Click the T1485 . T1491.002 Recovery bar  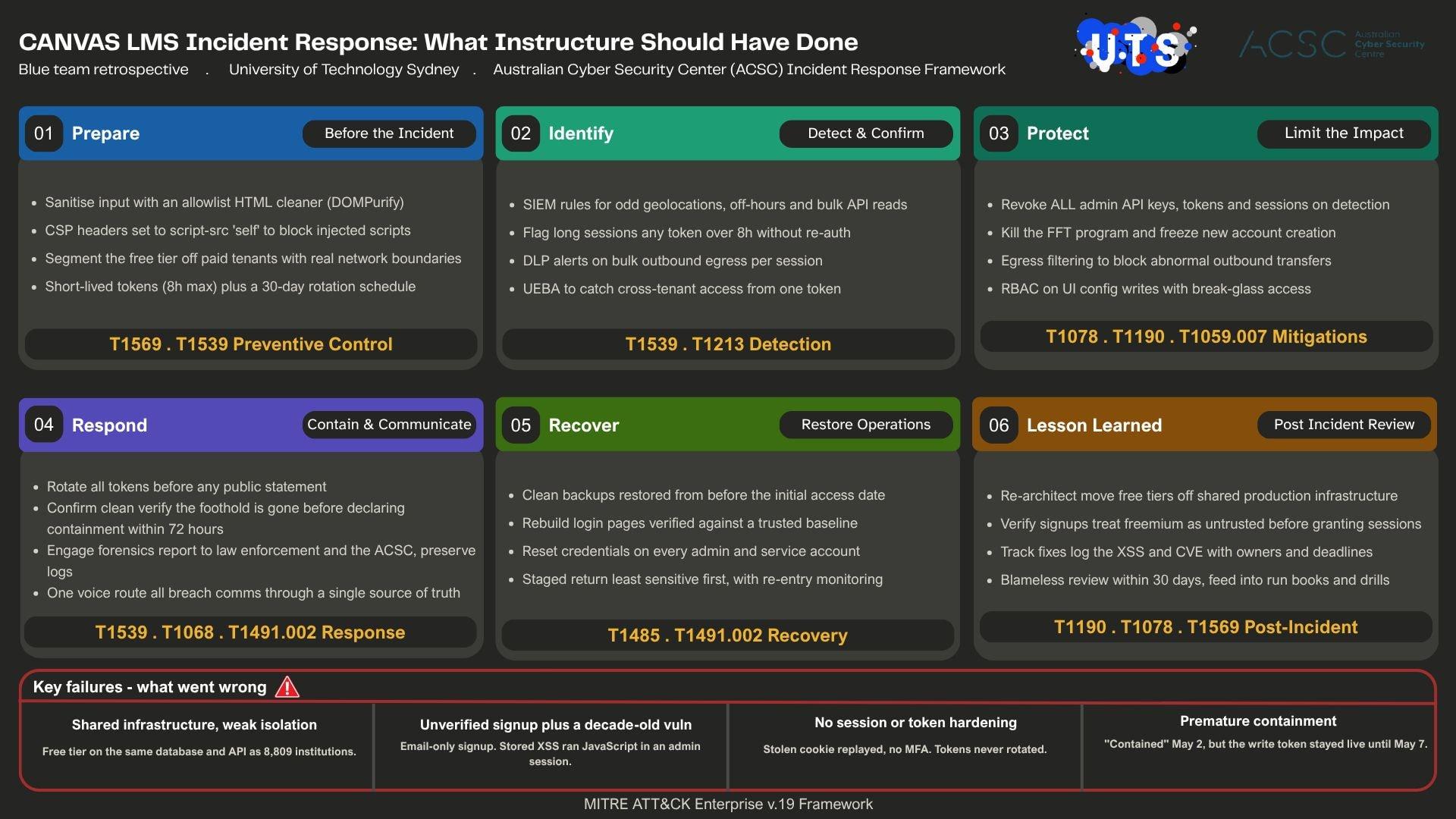pyautogui.click(x=728, y=635)
